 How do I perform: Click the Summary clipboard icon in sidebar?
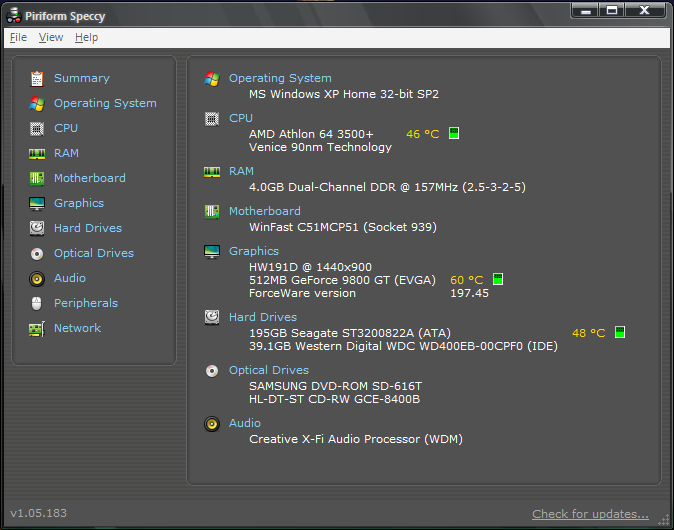pyautogui.click(x=37, y=79)
